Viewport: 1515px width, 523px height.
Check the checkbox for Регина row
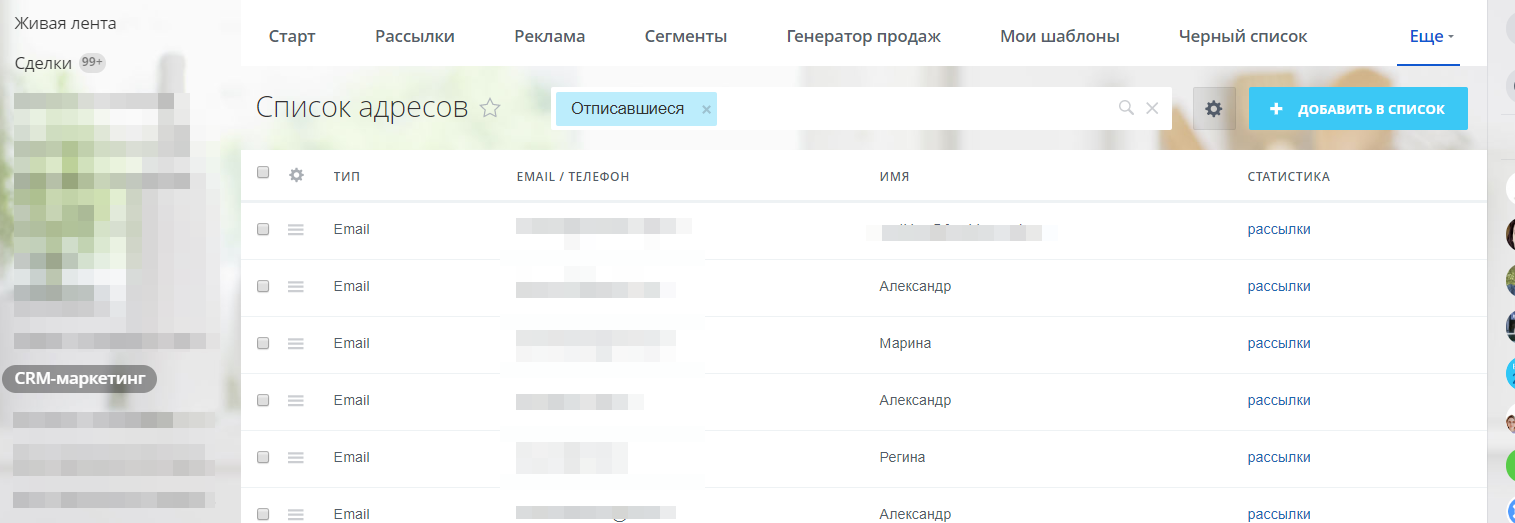click(263, 457)
